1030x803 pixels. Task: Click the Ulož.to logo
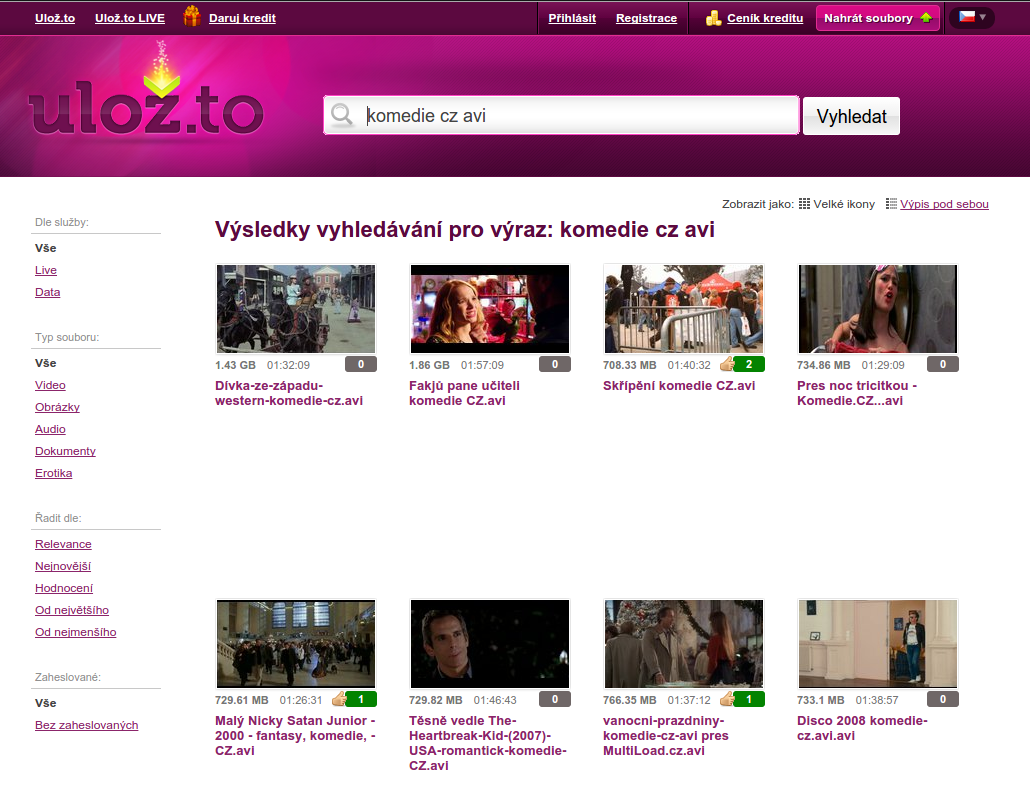pyautogui.click(x=146, y=108)
